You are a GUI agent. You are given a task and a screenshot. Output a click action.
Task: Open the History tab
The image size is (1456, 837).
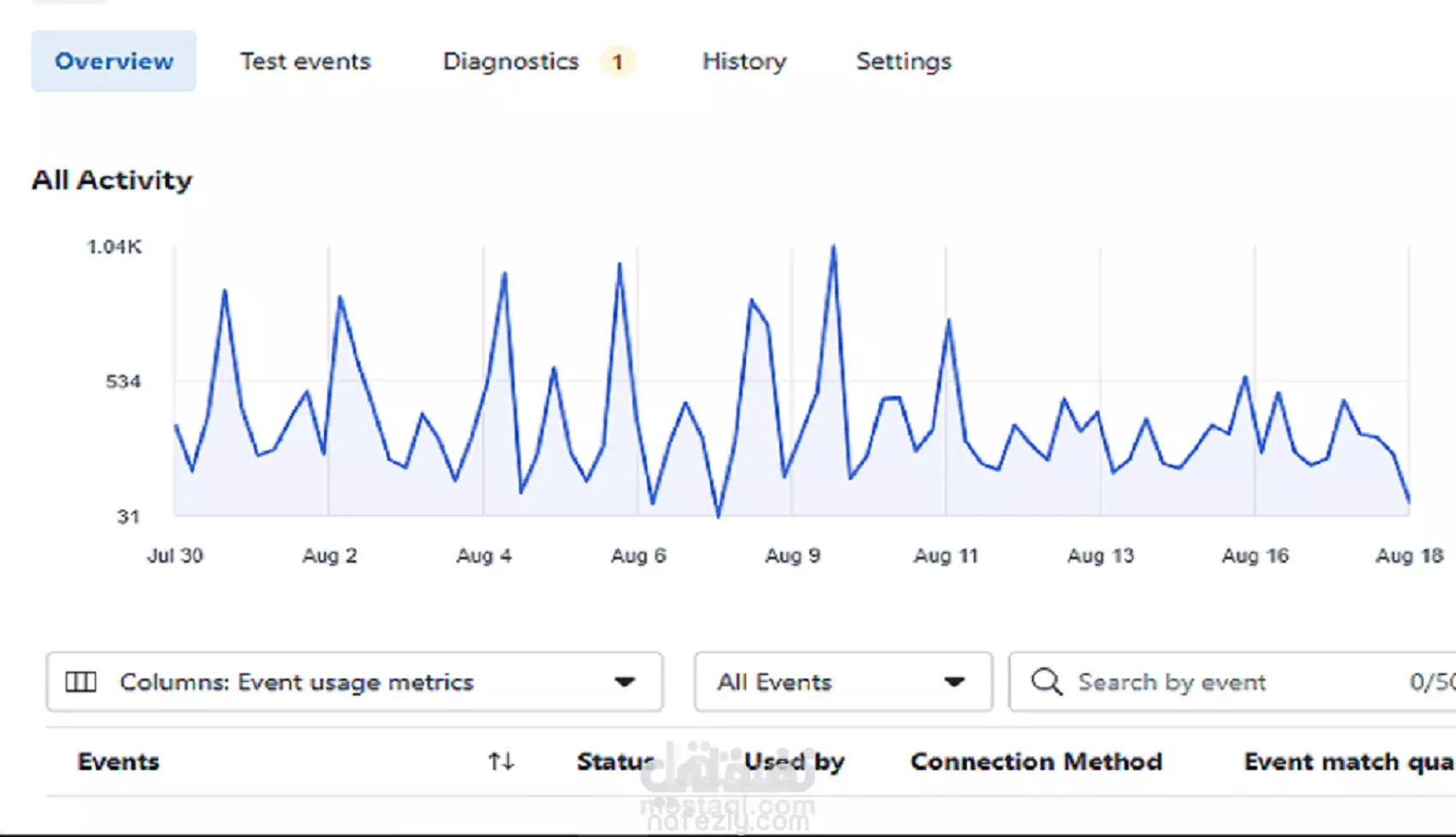(x=743, y=62)
